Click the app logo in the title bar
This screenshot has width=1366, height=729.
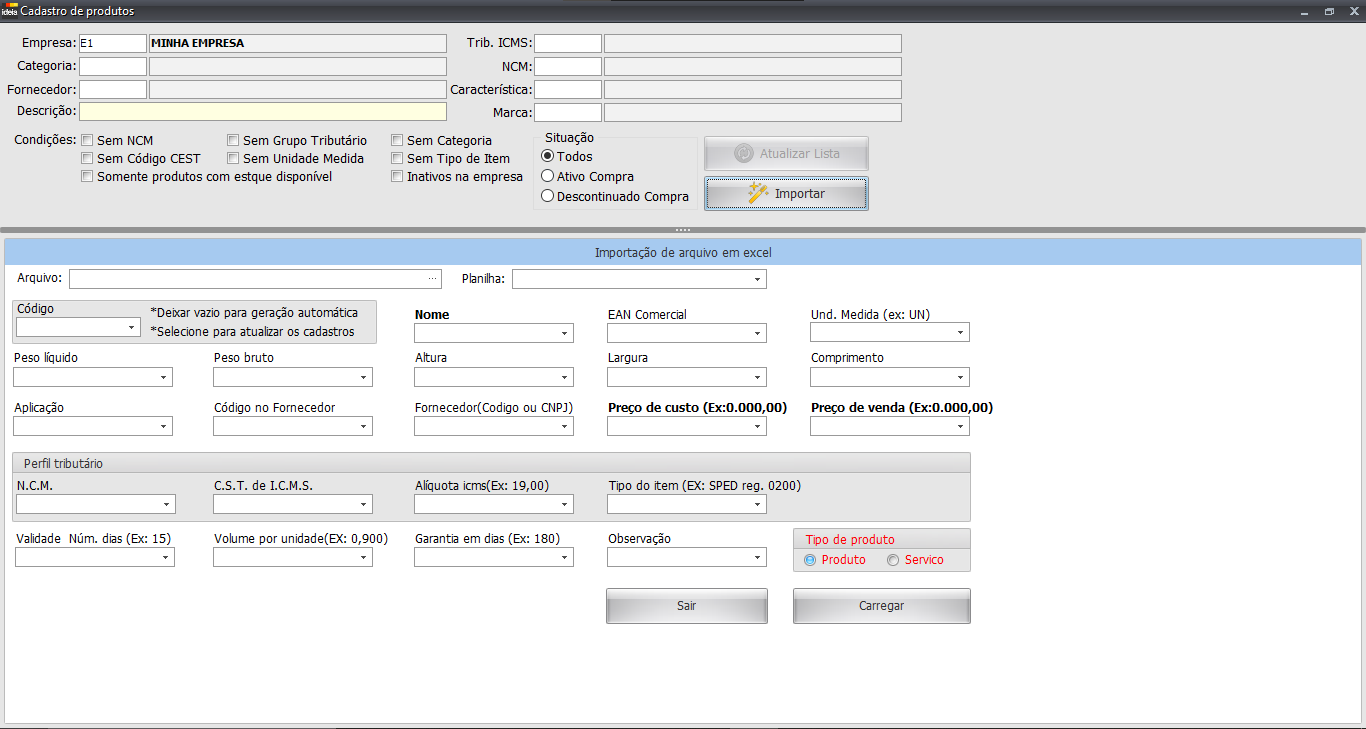[10, 11]
